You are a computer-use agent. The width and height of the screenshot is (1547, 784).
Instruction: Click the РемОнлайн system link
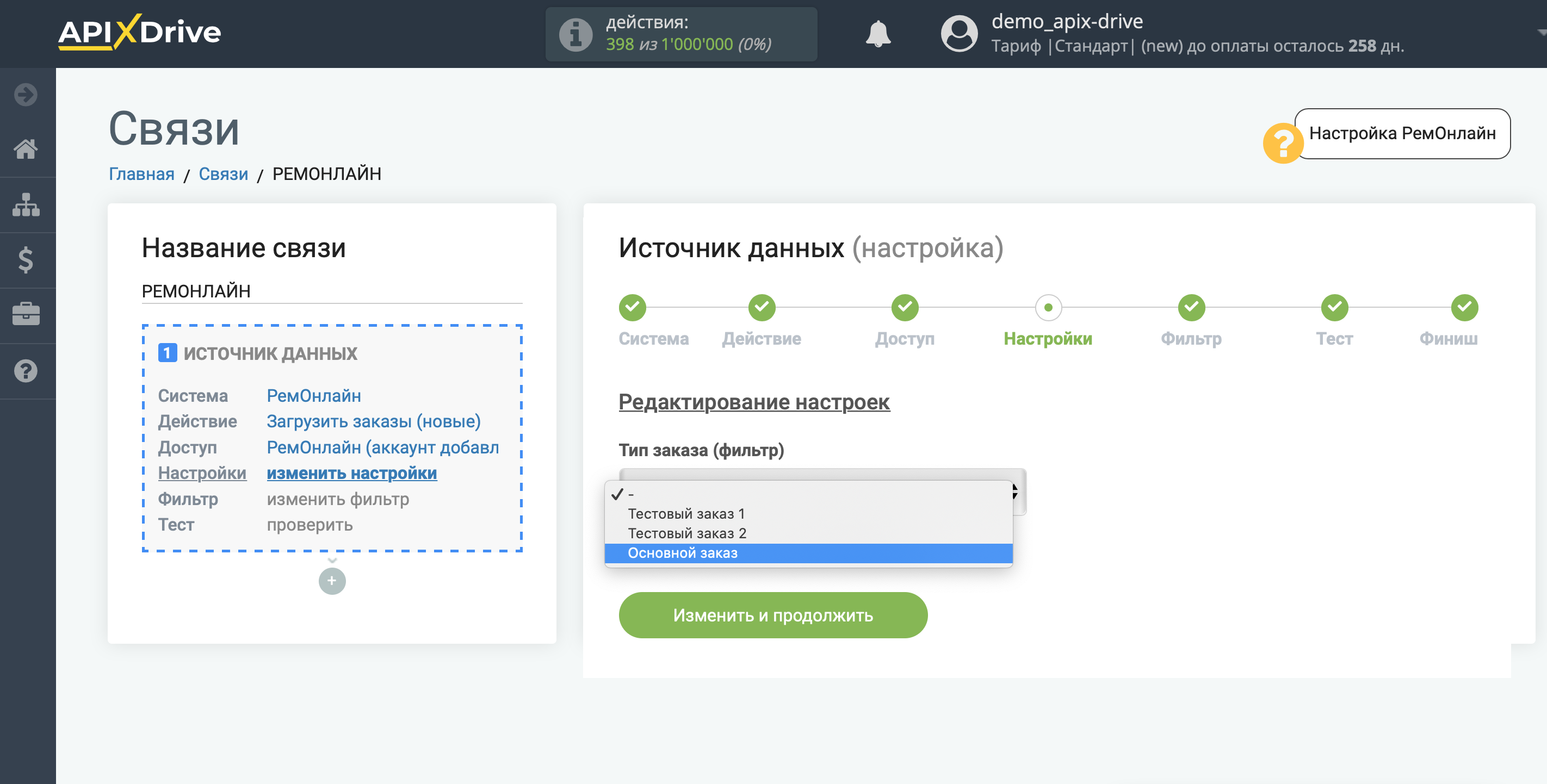click(313, 396)
